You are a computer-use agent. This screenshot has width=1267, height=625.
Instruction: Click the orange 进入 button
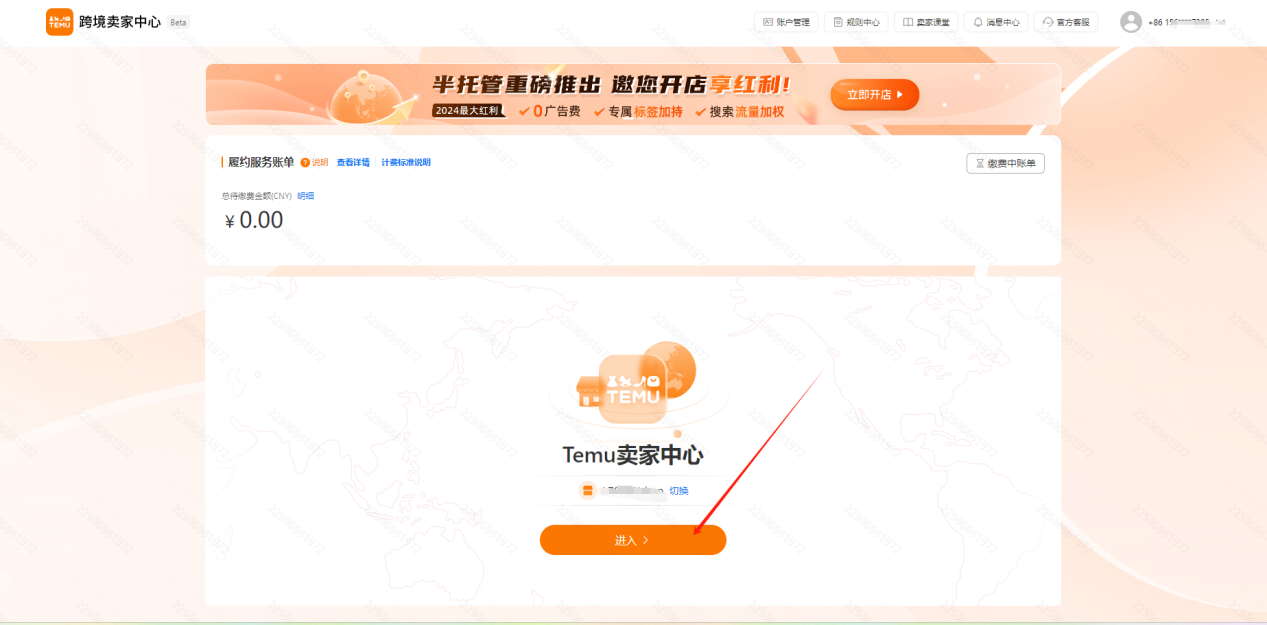coord(633,540)
